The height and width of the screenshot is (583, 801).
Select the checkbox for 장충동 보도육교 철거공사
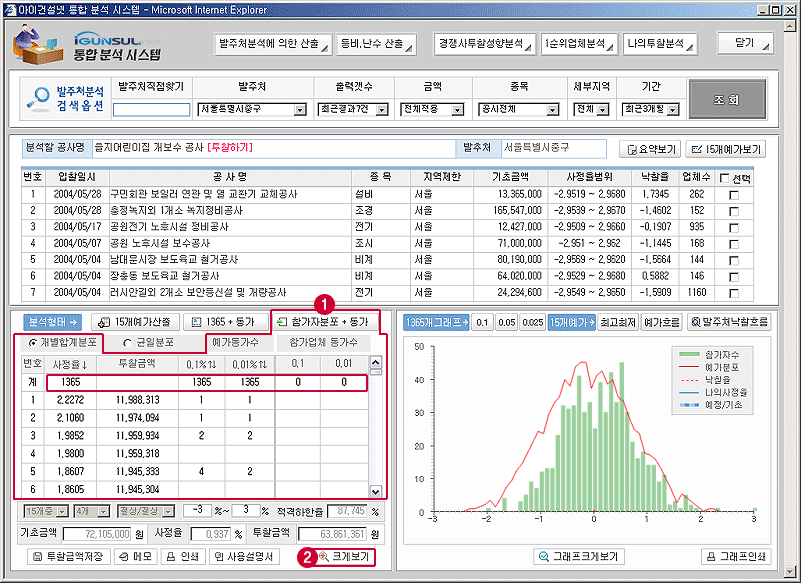coord(734,276)
